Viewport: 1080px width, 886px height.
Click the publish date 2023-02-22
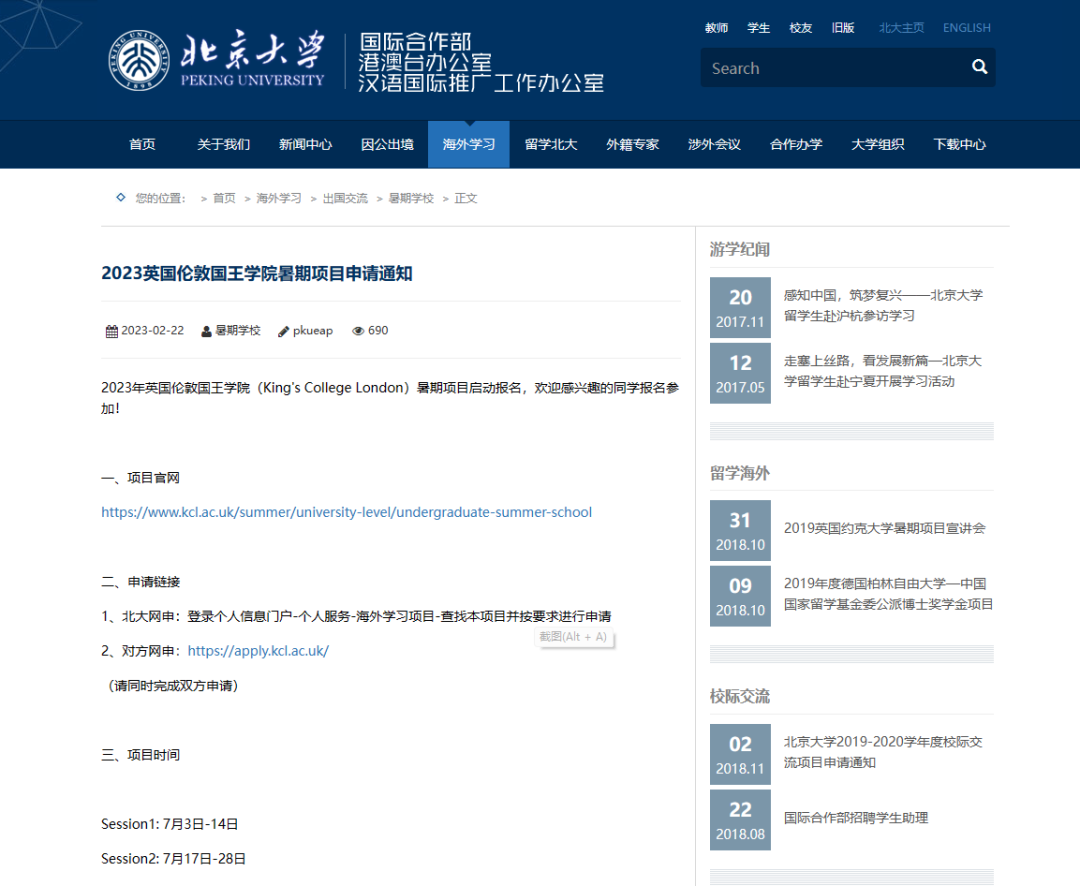click(x=153, y=331)
